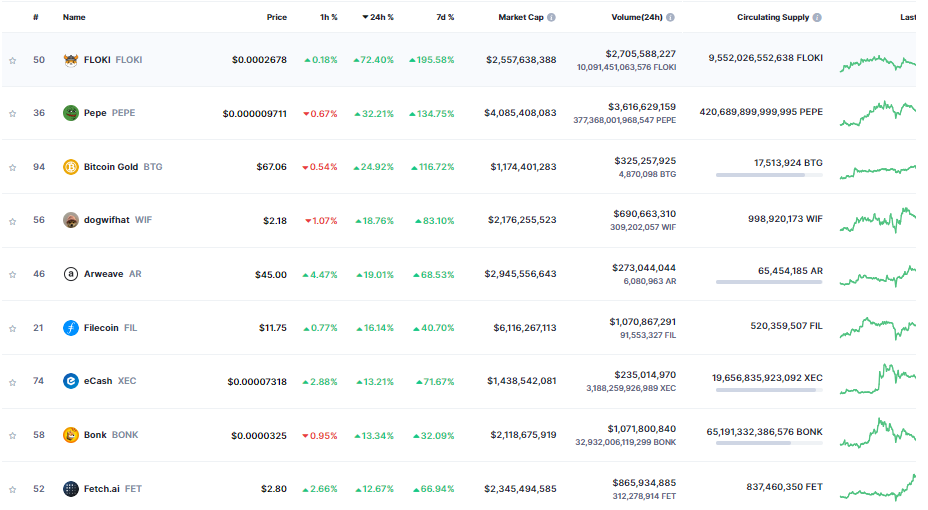Sort table by 7d % header

click(x=445, y=17)
